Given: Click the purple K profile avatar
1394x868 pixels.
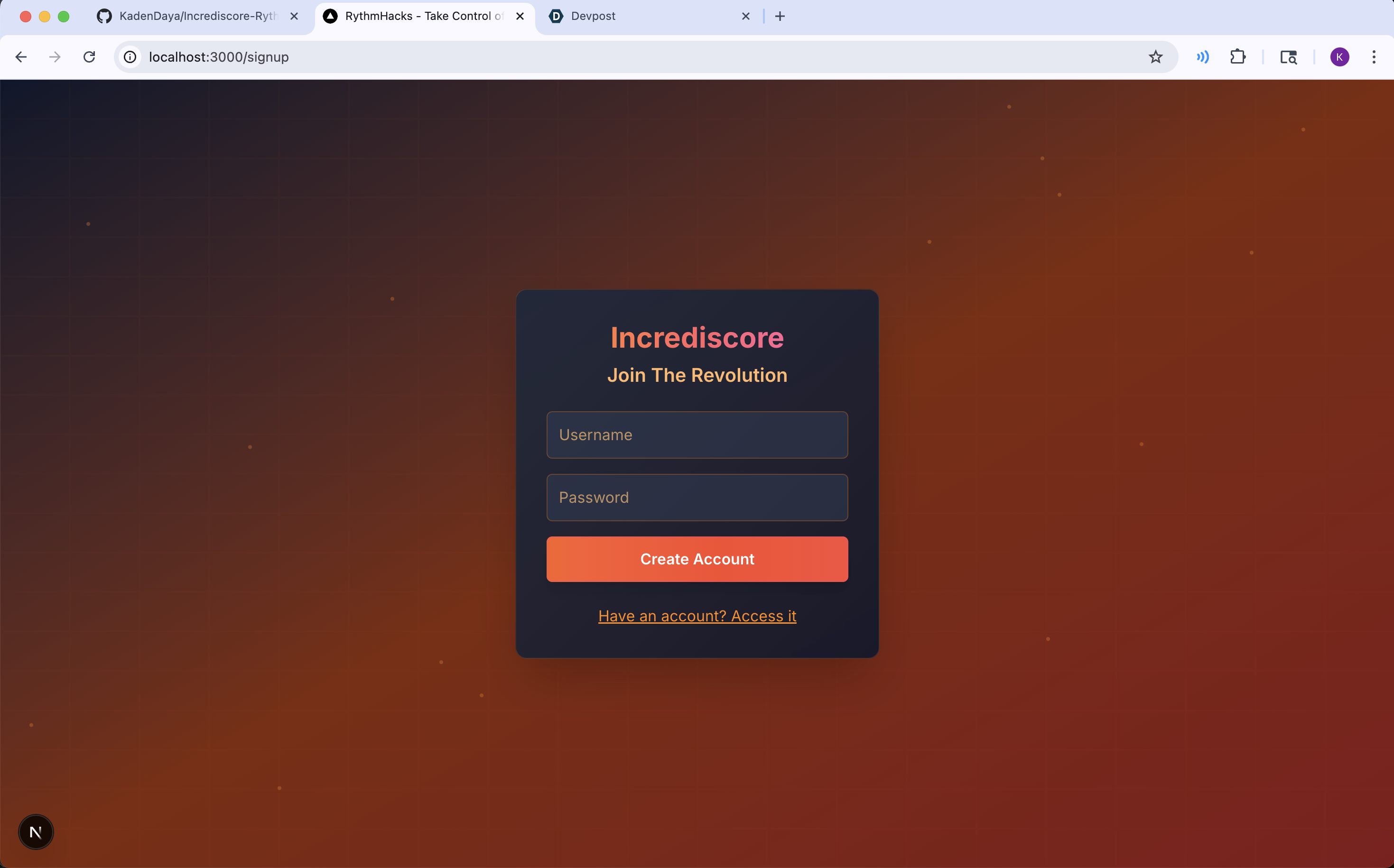Looking at the screenshot, I should coord(1339,57).
